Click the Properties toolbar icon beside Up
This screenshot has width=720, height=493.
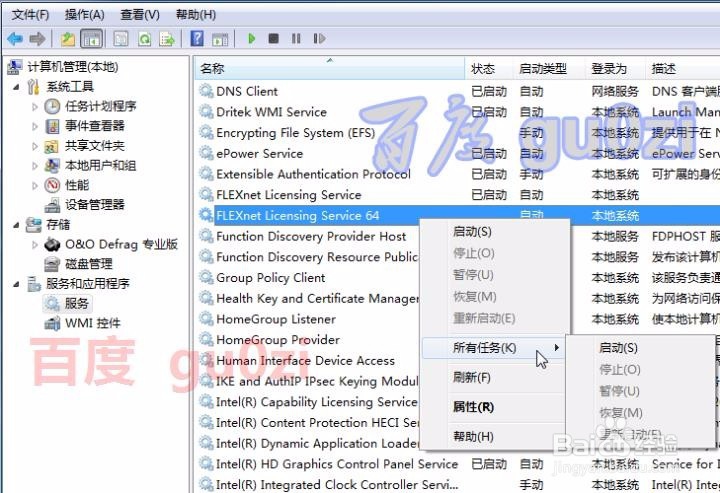click(121, 39)
